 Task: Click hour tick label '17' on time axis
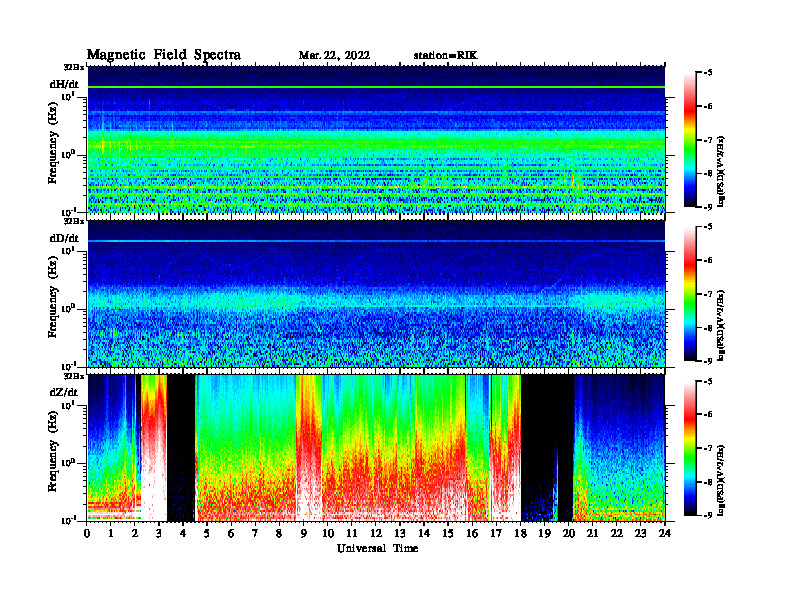click(497, 534)
